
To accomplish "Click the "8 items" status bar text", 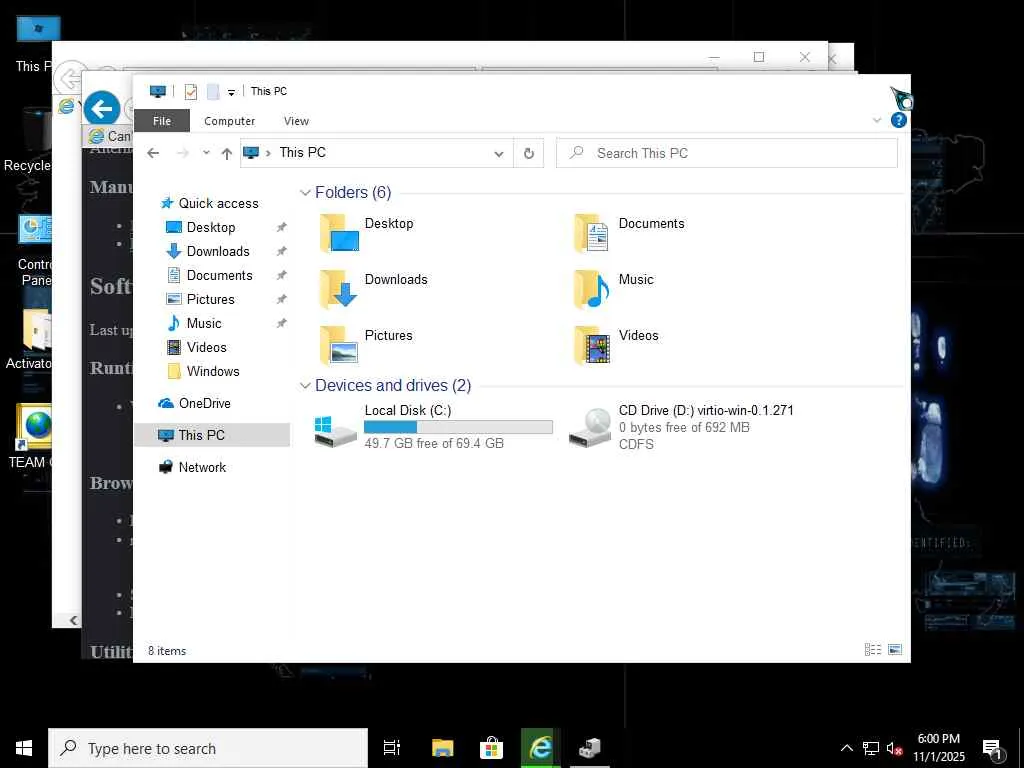I will [167, 651].
